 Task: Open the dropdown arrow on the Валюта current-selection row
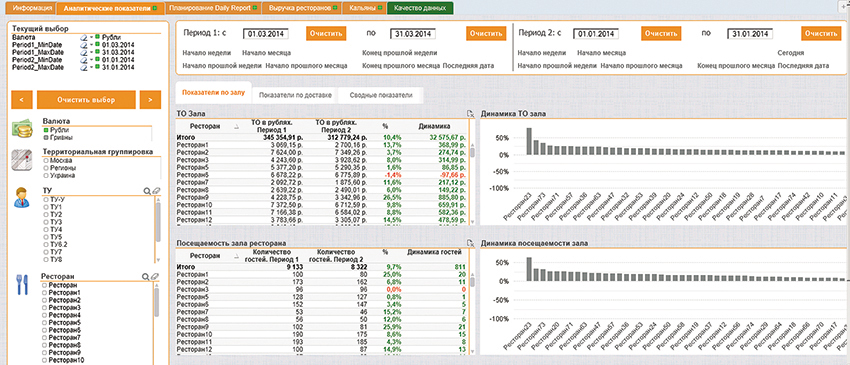click(x=91, y=37)
